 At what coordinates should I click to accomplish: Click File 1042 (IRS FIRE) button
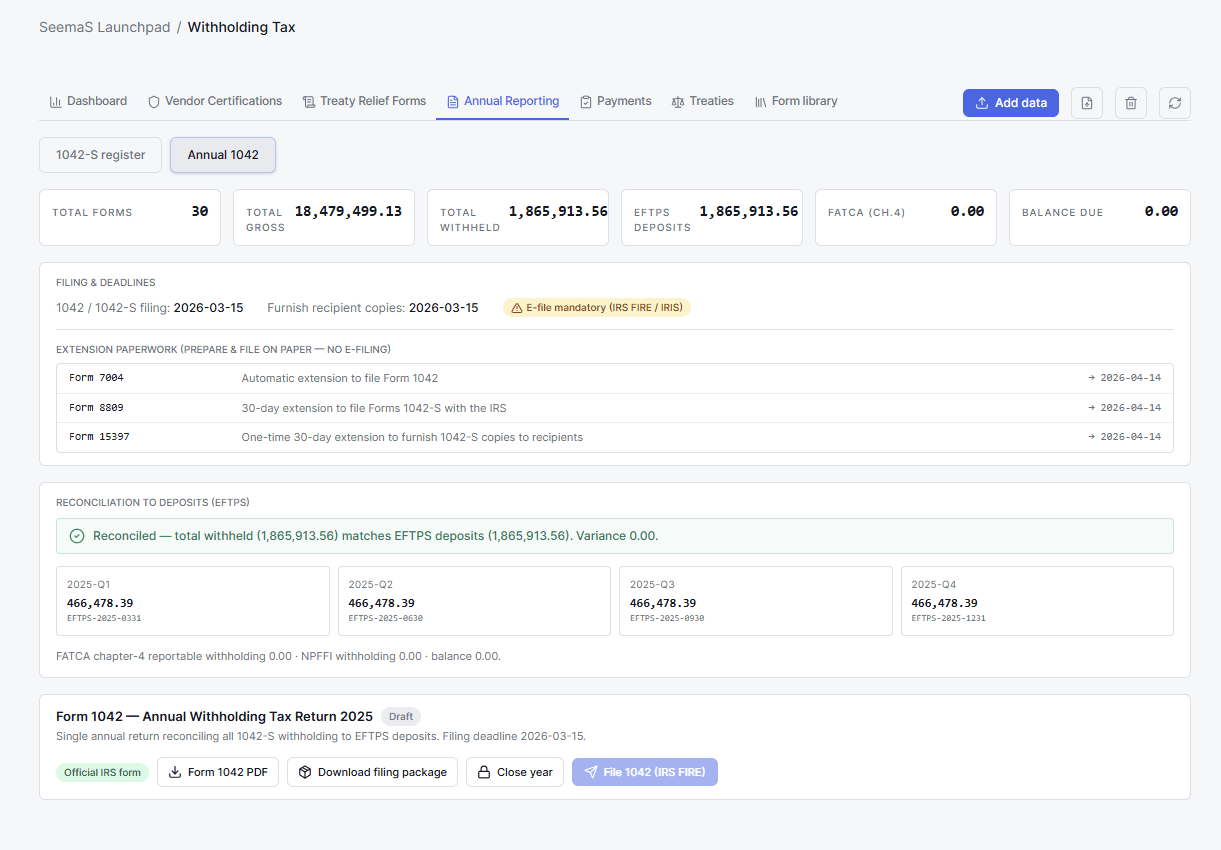pyautogui.click(x=645, y=772)
